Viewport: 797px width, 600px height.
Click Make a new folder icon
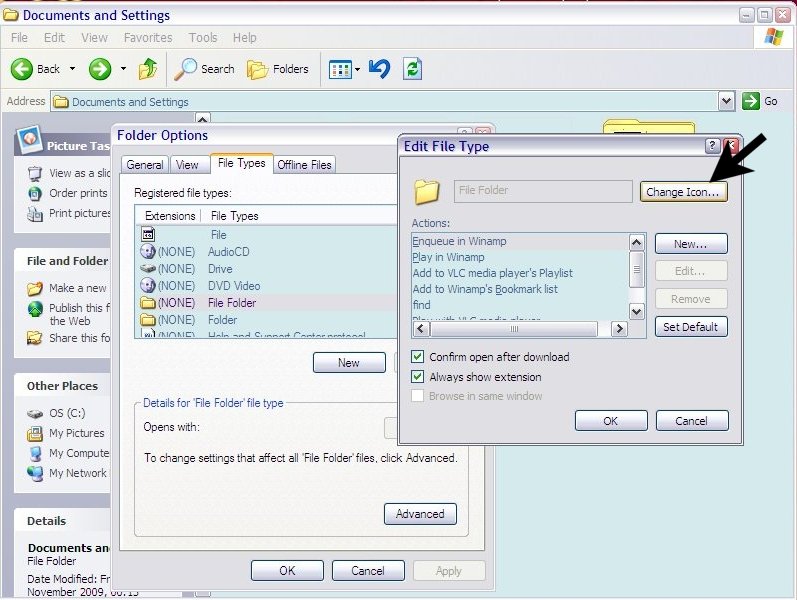[34, 288]
